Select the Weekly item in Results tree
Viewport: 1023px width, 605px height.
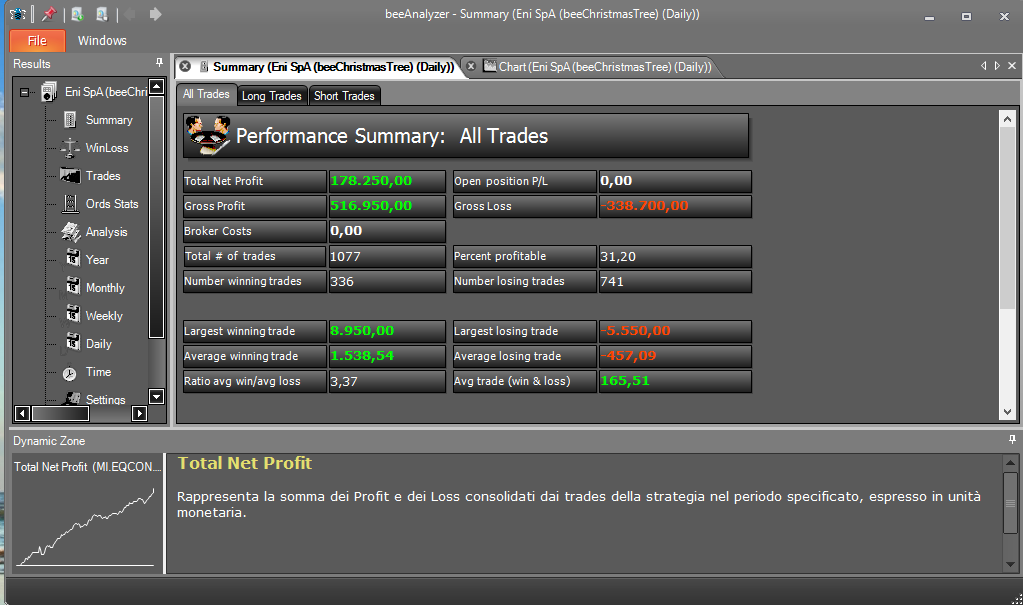click(x=104, y=316)
